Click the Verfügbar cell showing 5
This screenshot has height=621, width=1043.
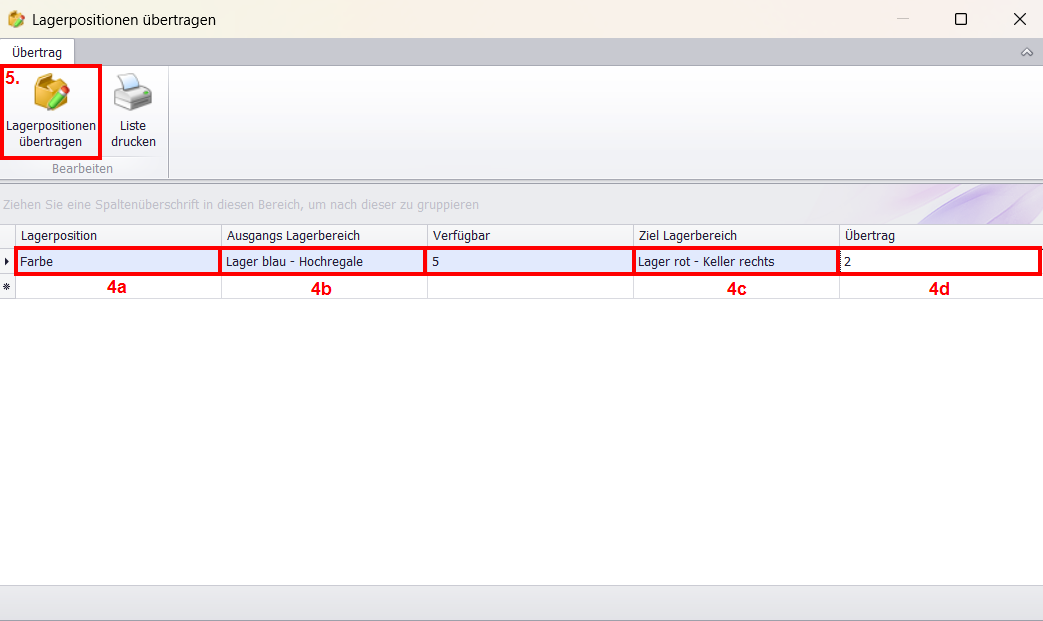(x=530, y=261)
